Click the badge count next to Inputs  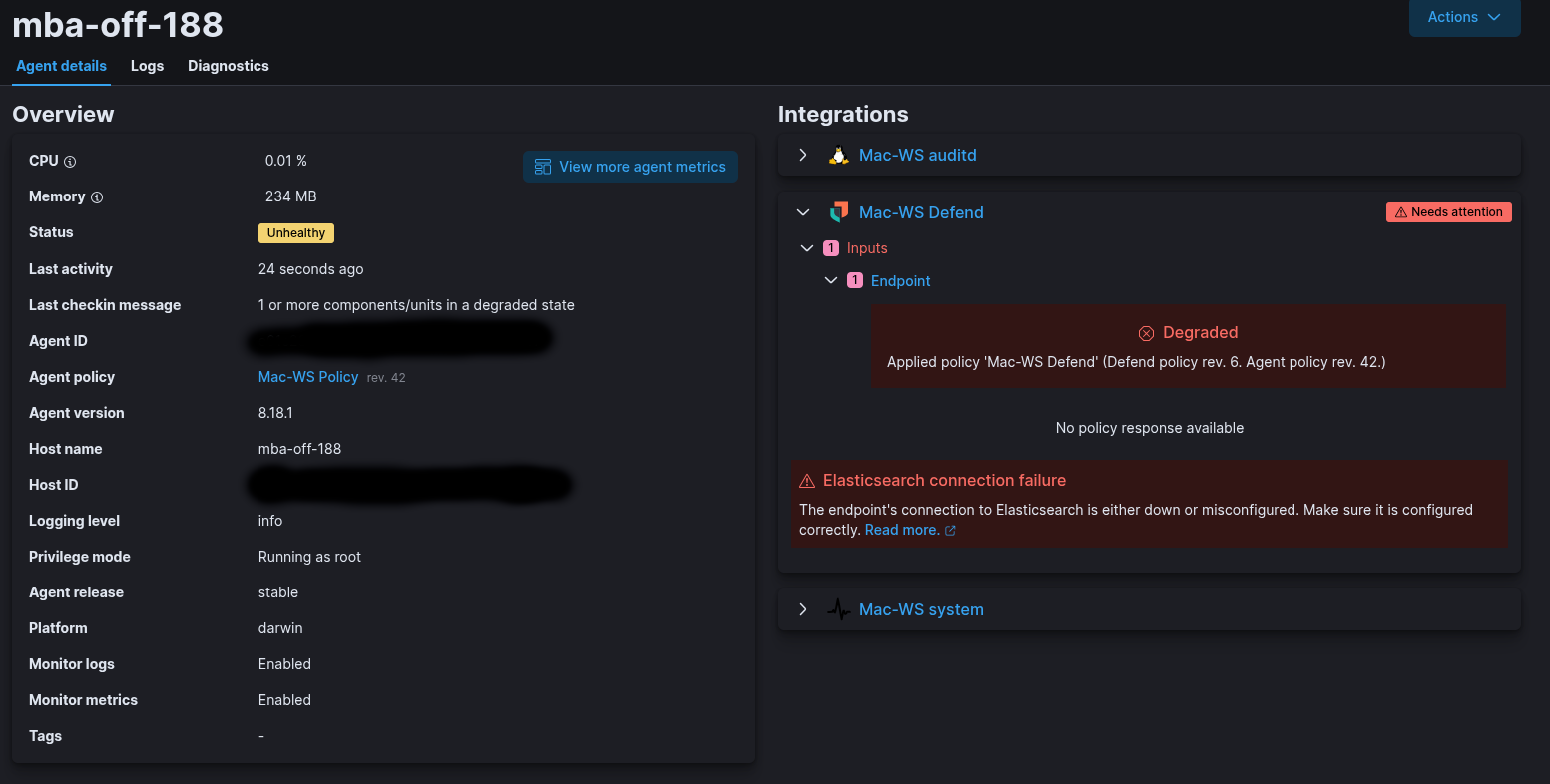[831, 248]
